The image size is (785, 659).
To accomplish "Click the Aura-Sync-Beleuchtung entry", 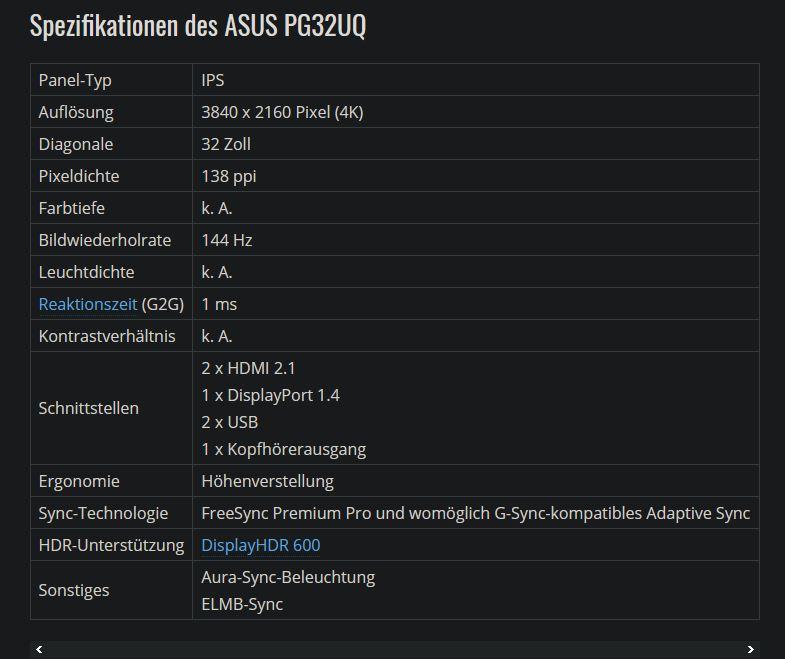I will 288,577.
